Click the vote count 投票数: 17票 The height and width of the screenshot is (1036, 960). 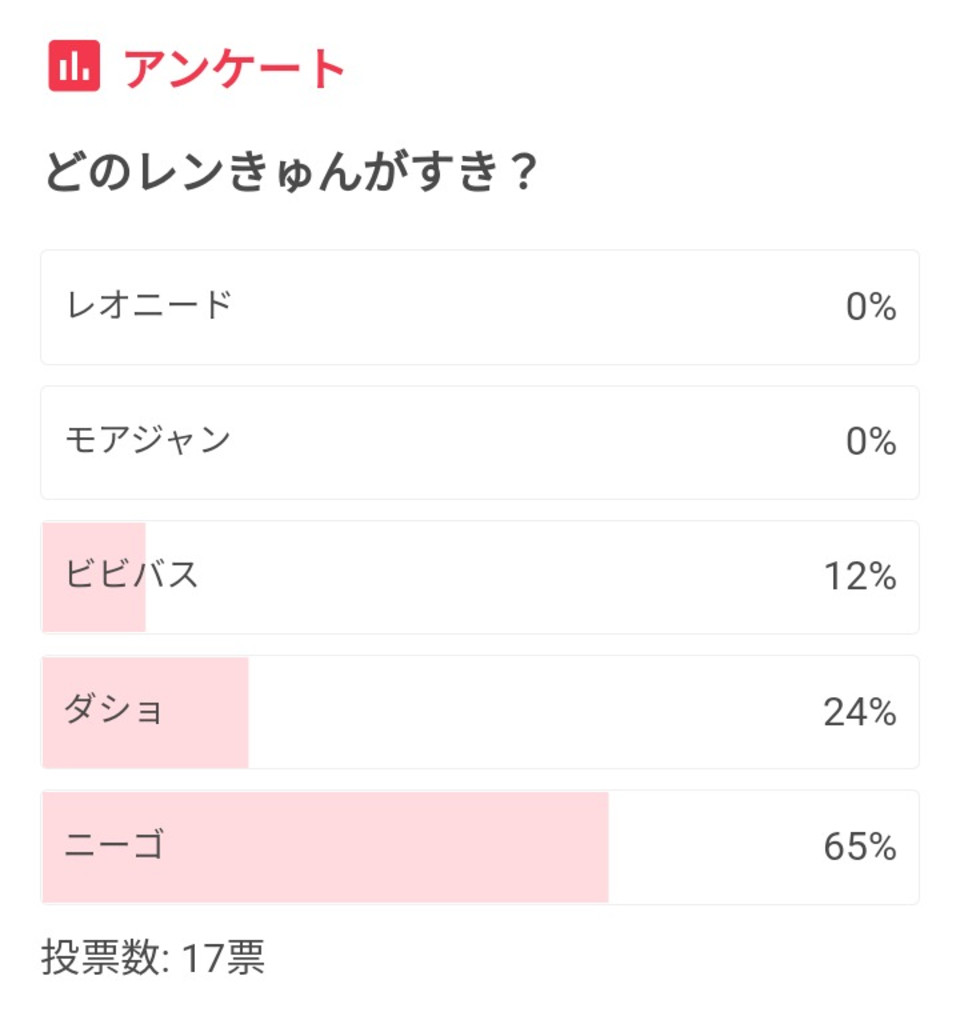click(153, 958)
